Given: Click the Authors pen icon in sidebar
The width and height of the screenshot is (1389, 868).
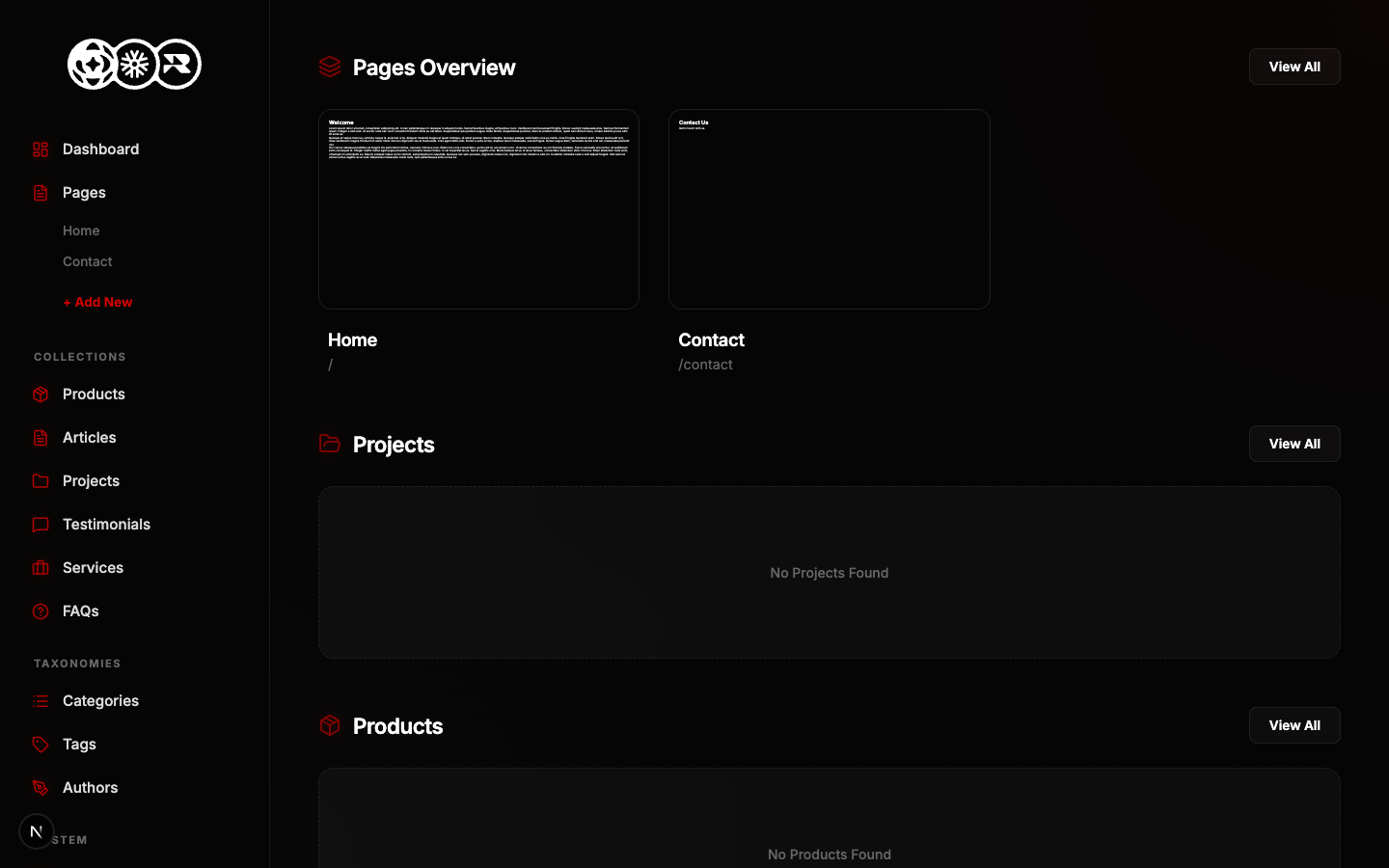Looking at the screenshot, I should [41, 788].
